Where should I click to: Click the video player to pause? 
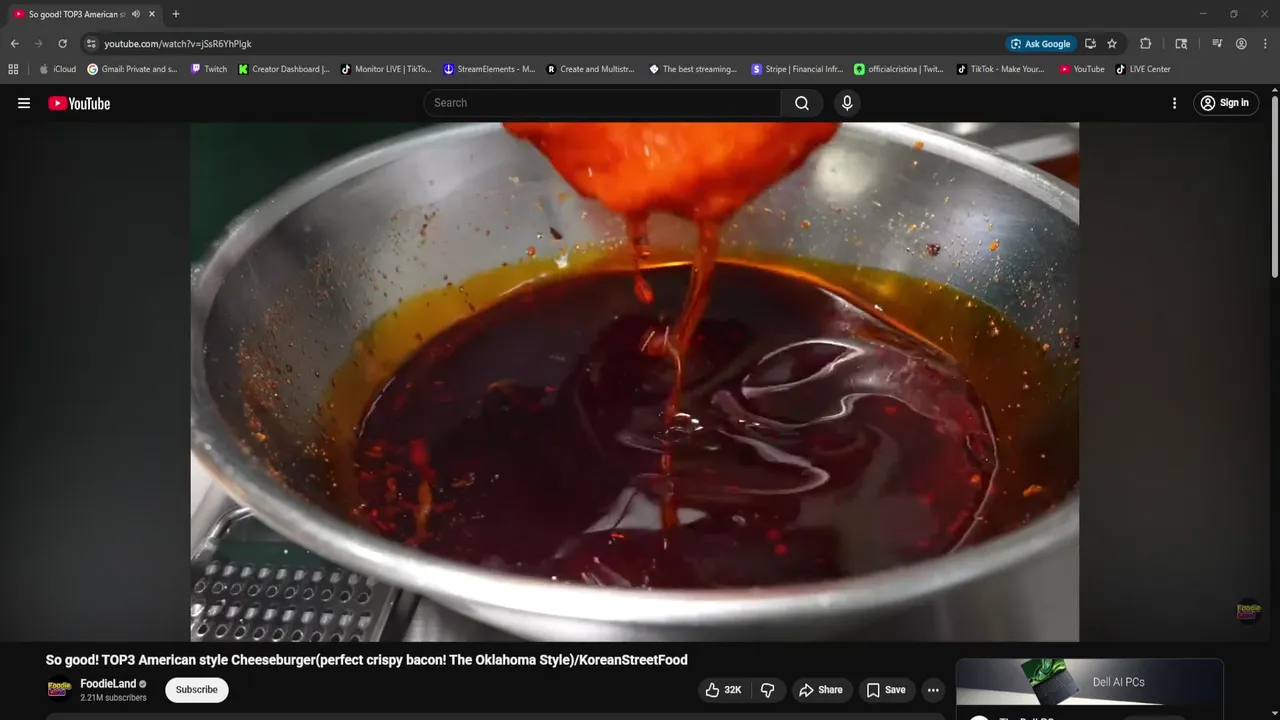pos(635,382)
